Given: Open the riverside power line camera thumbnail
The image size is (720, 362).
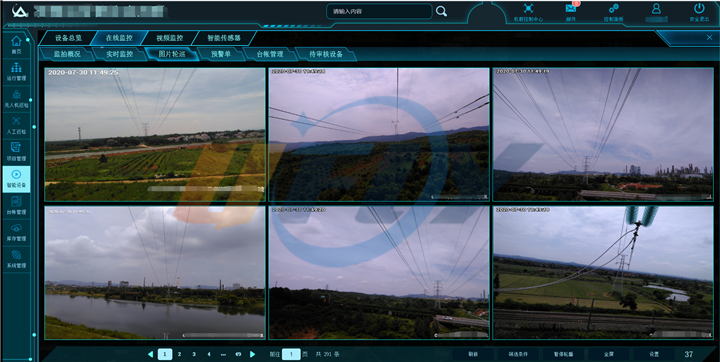Looking at the screenshot, I should point(155,272).
